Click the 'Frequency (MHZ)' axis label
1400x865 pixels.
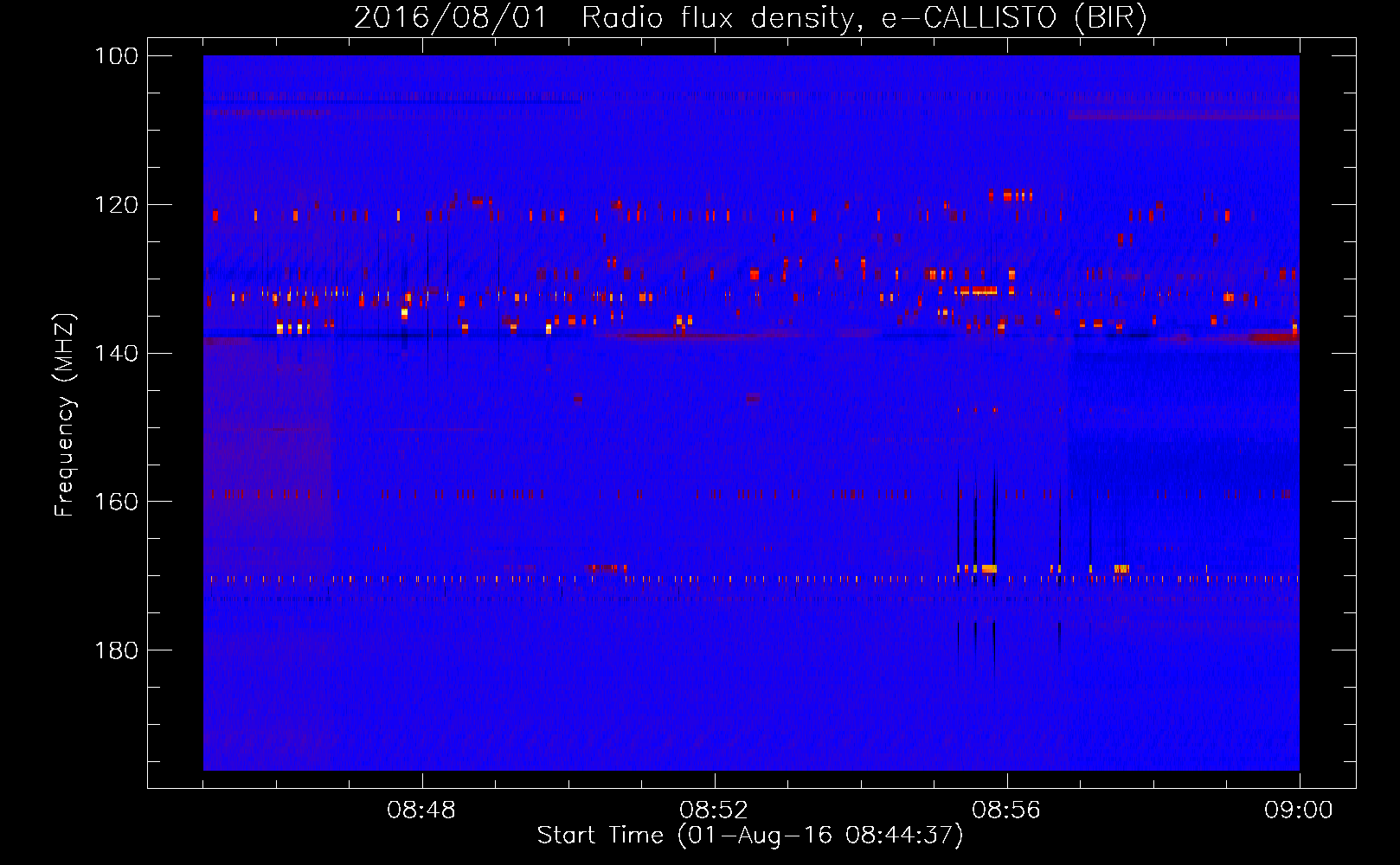point(66,414)
